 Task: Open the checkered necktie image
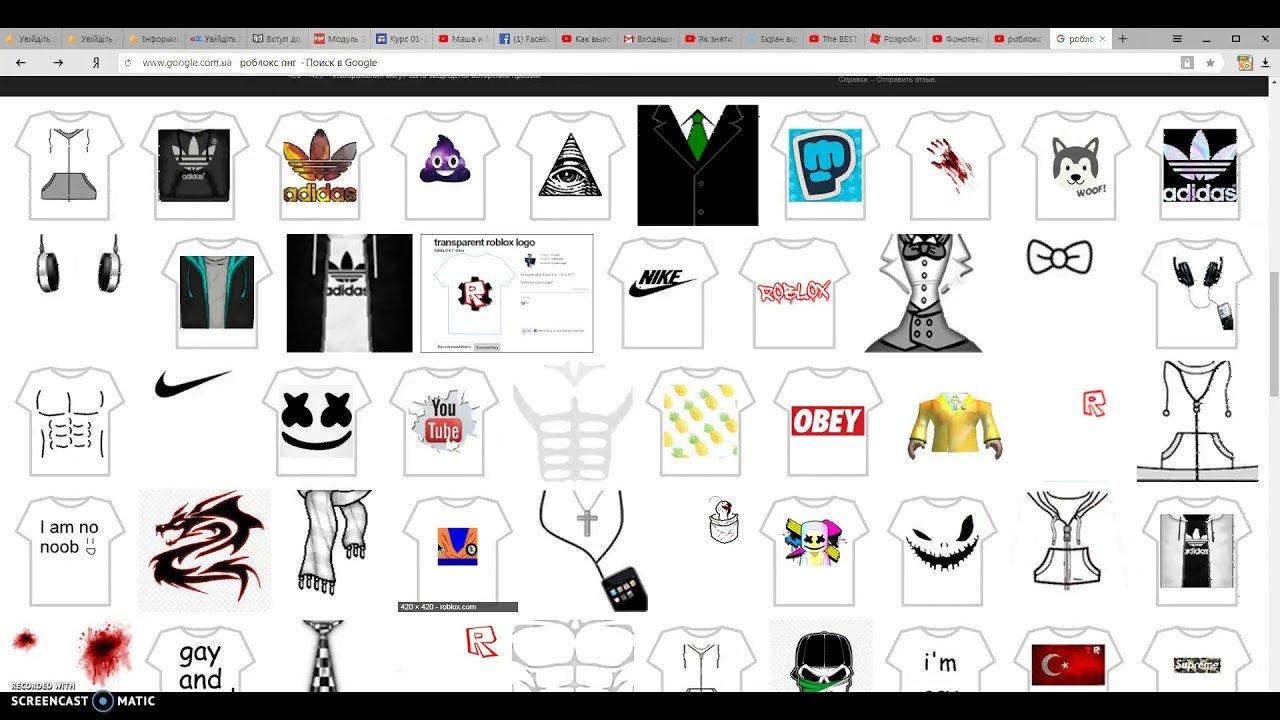tap(322, 656)
